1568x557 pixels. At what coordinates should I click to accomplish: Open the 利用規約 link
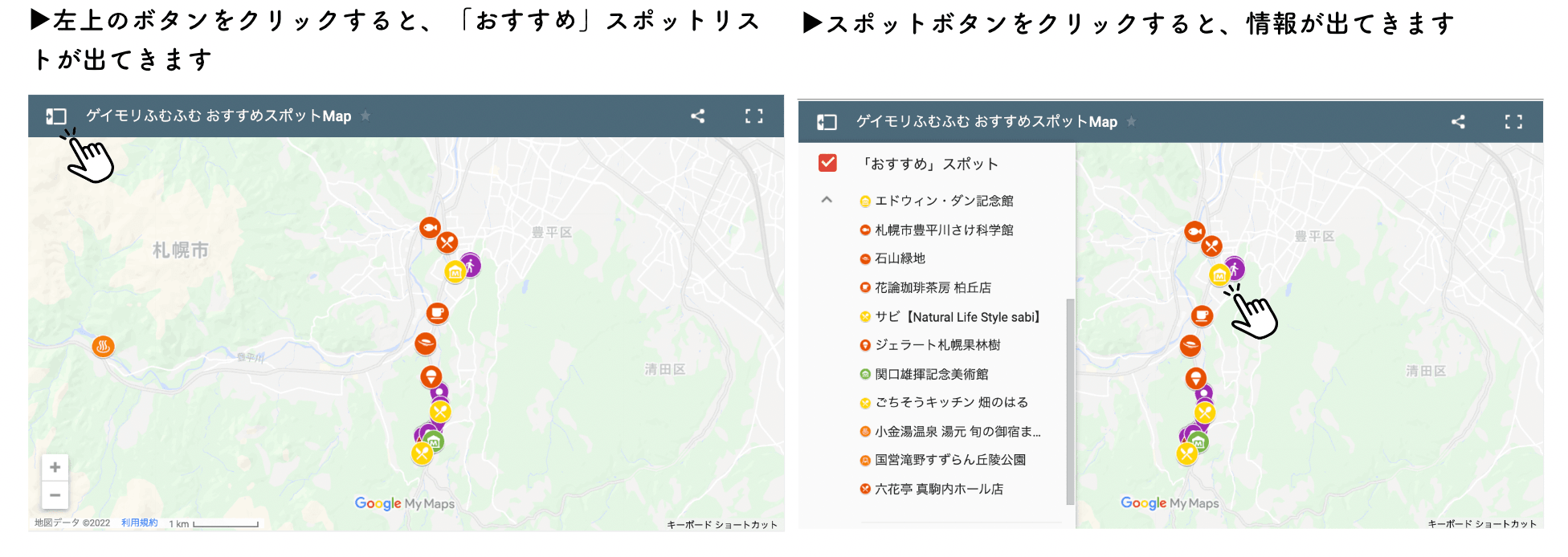pyautogui.click(x=140, y=523)
